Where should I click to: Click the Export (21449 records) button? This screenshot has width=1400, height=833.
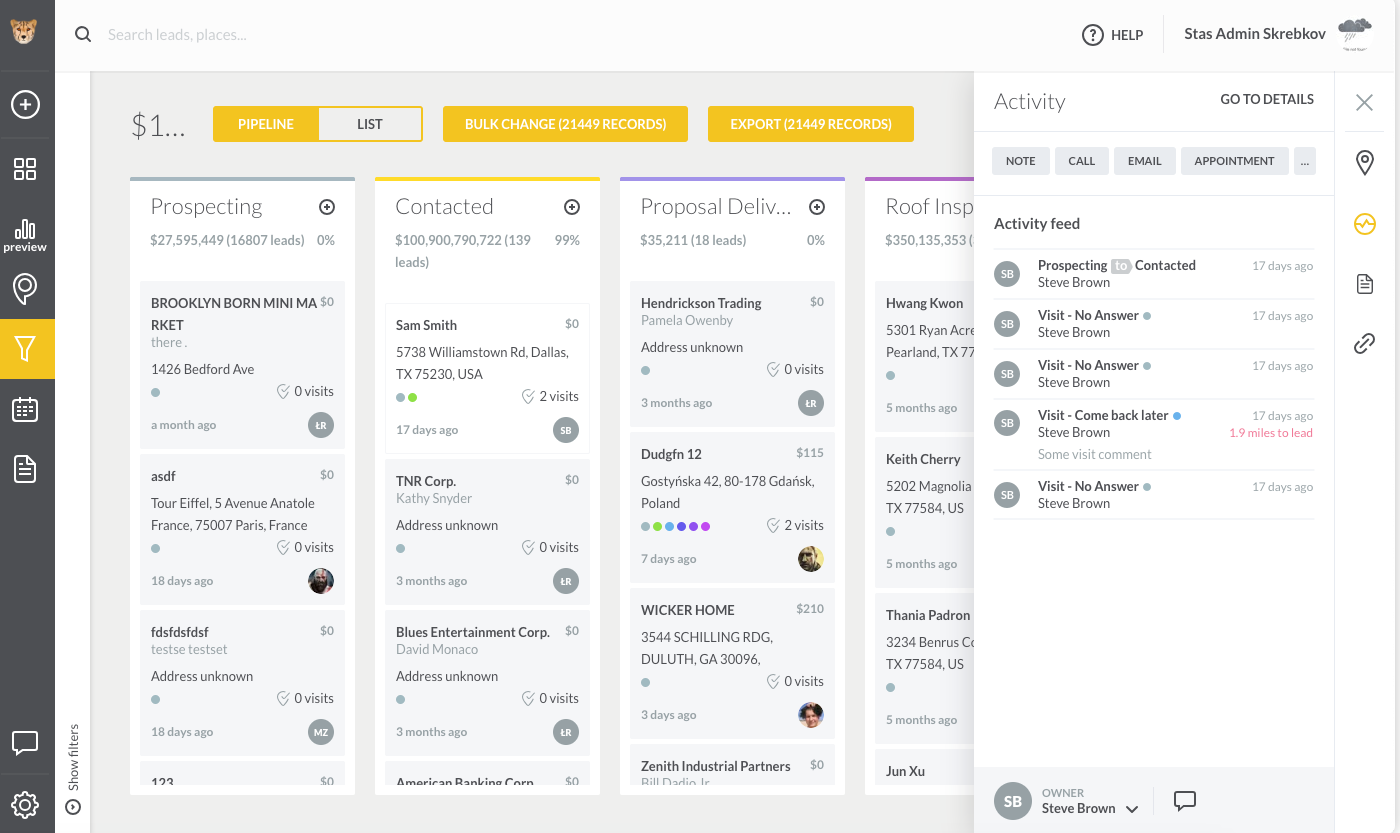tap(810, 124)
